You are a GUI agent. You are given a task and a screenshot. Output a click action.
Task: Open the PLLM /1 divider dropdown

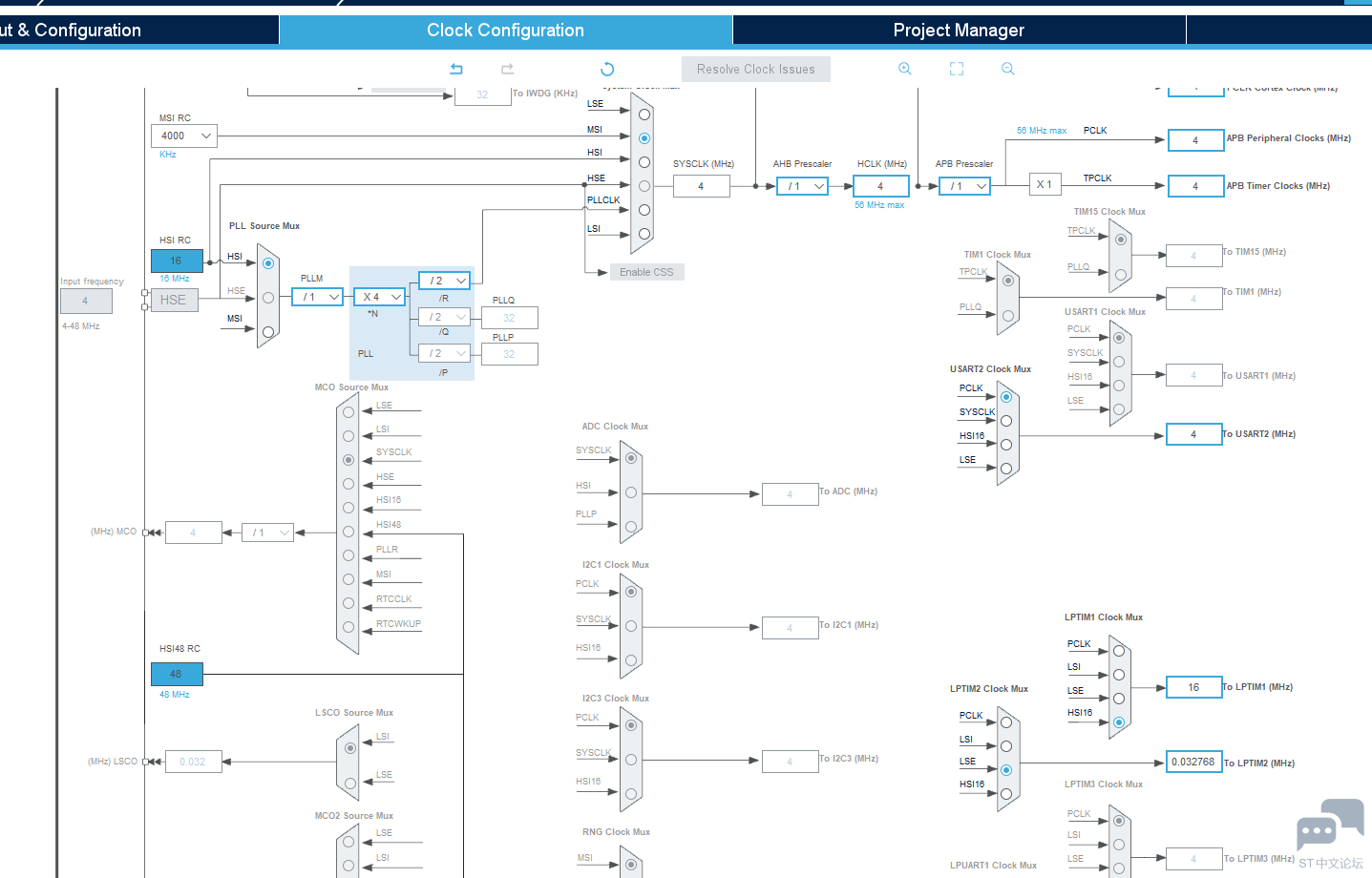coord(318,297)
